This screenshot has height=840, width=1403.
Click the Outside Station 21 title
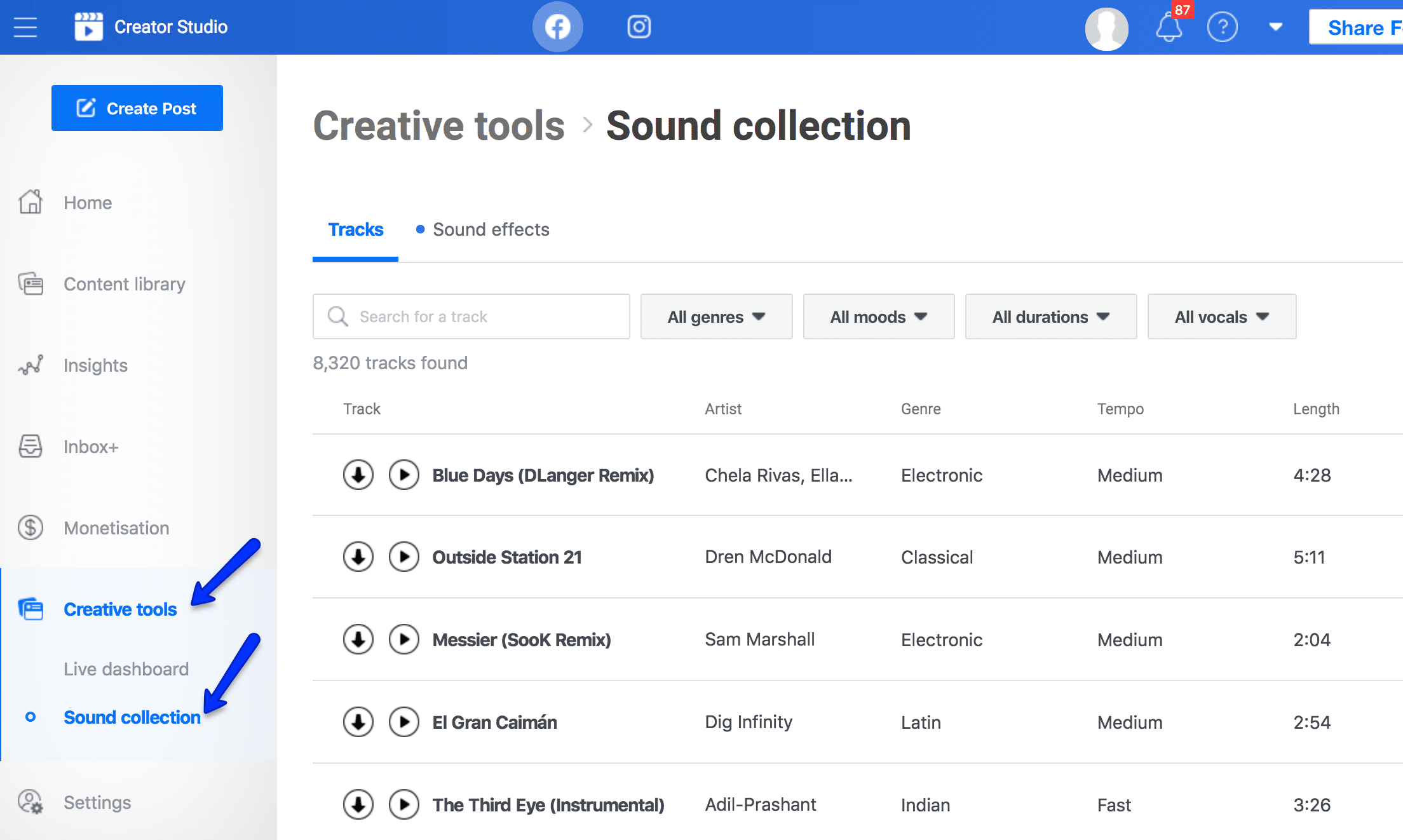click(507, 557)
